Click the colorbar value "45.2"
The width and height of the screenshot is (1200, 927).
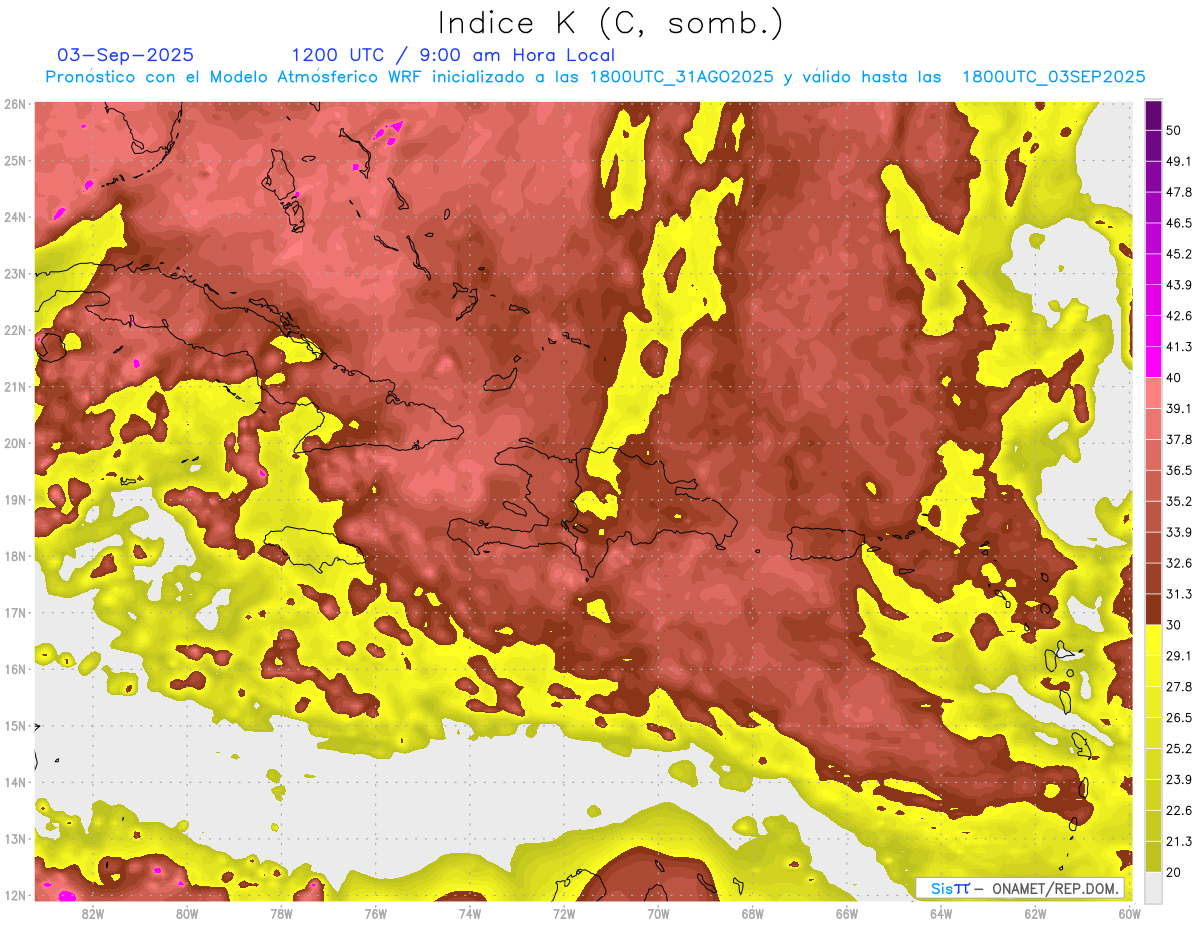pyautogui.click(x=1179, y=254)
